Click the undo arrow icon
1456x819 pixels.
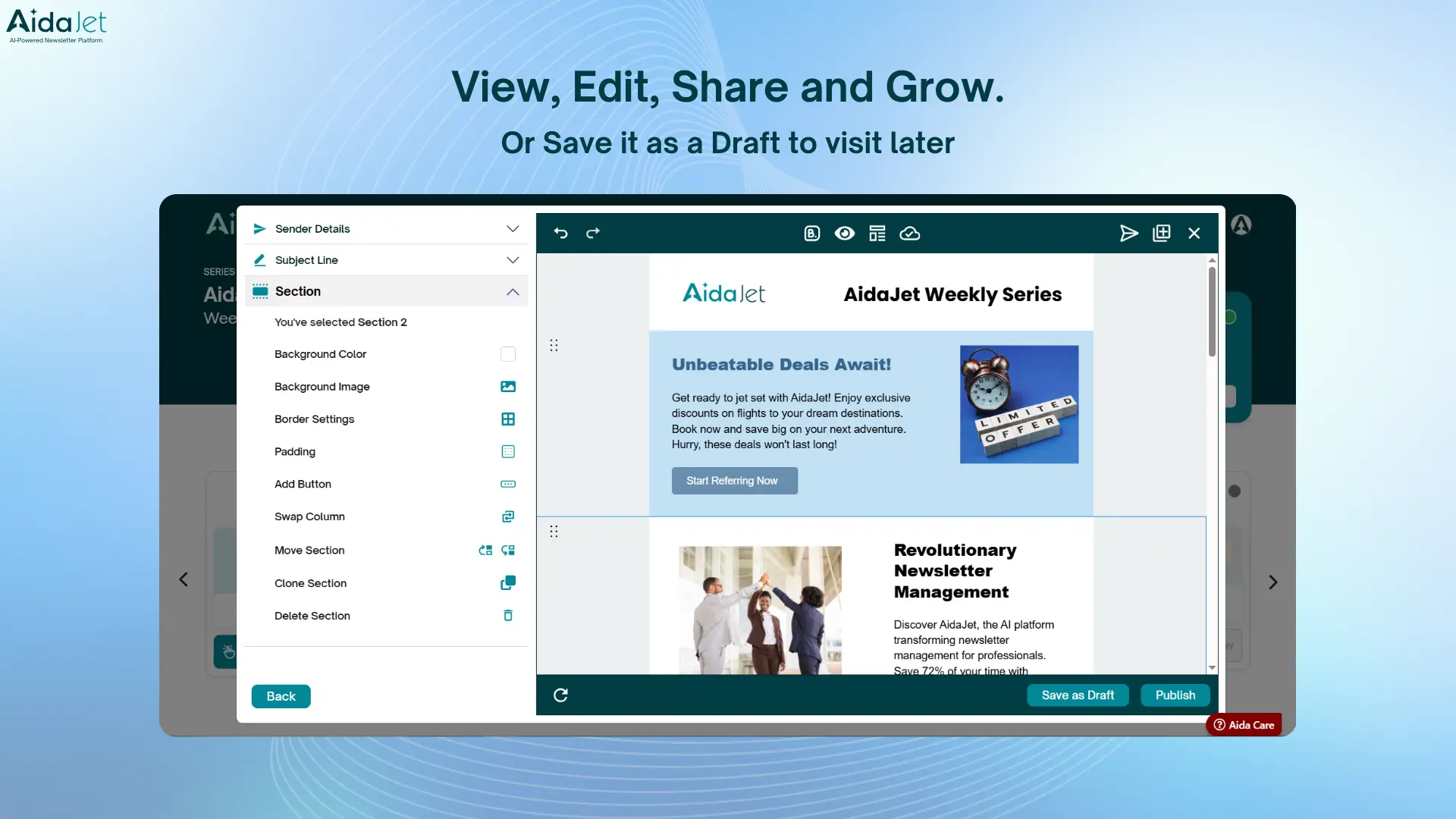[560, 234]
